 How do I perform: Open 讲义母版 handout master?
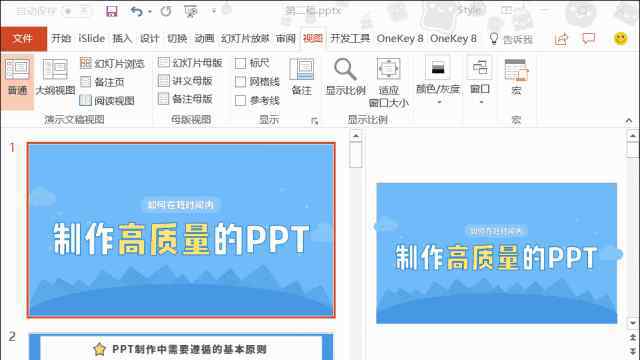click(186, 81)
